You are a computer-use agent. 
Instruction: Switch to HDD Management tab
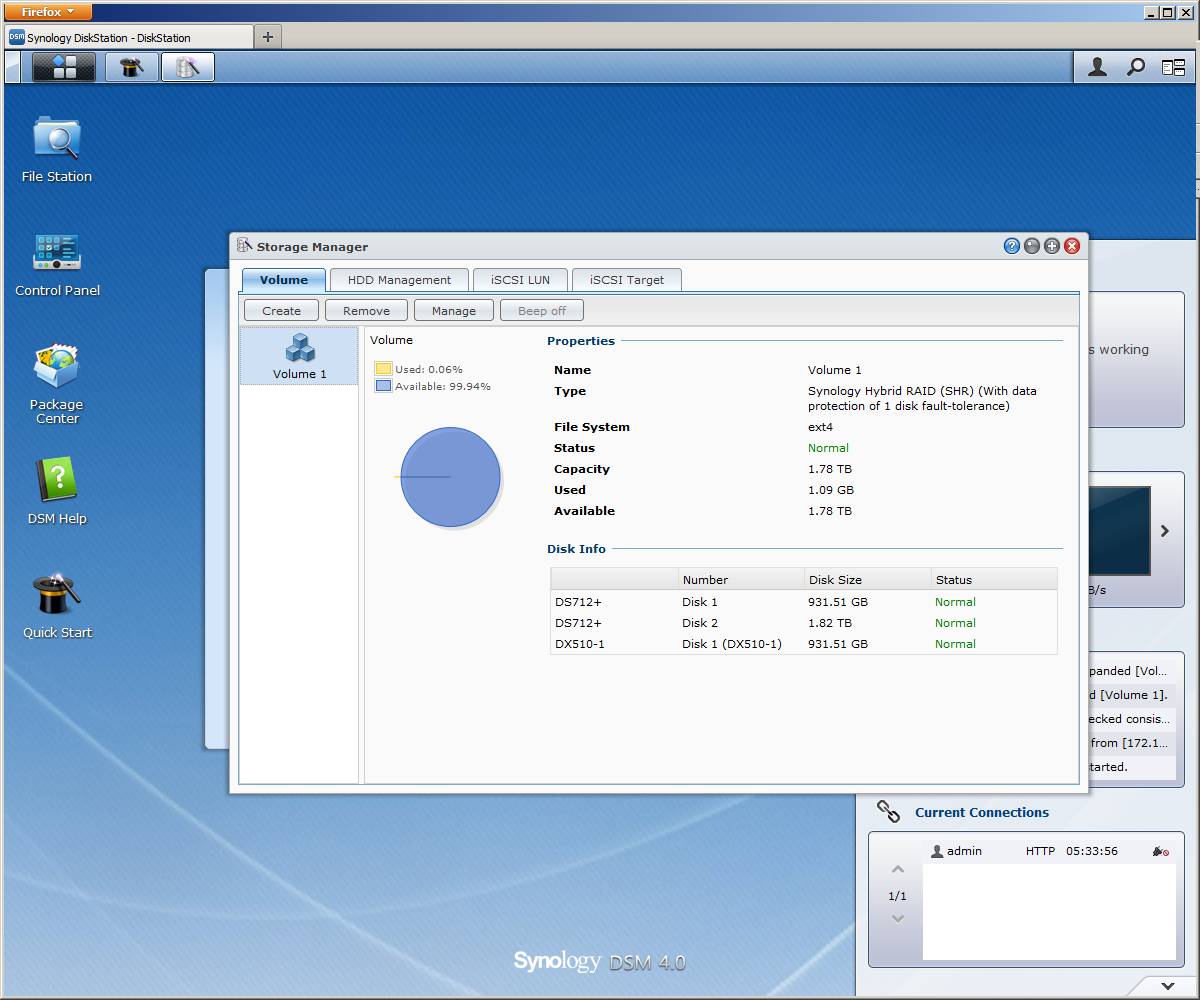[399, 280]
